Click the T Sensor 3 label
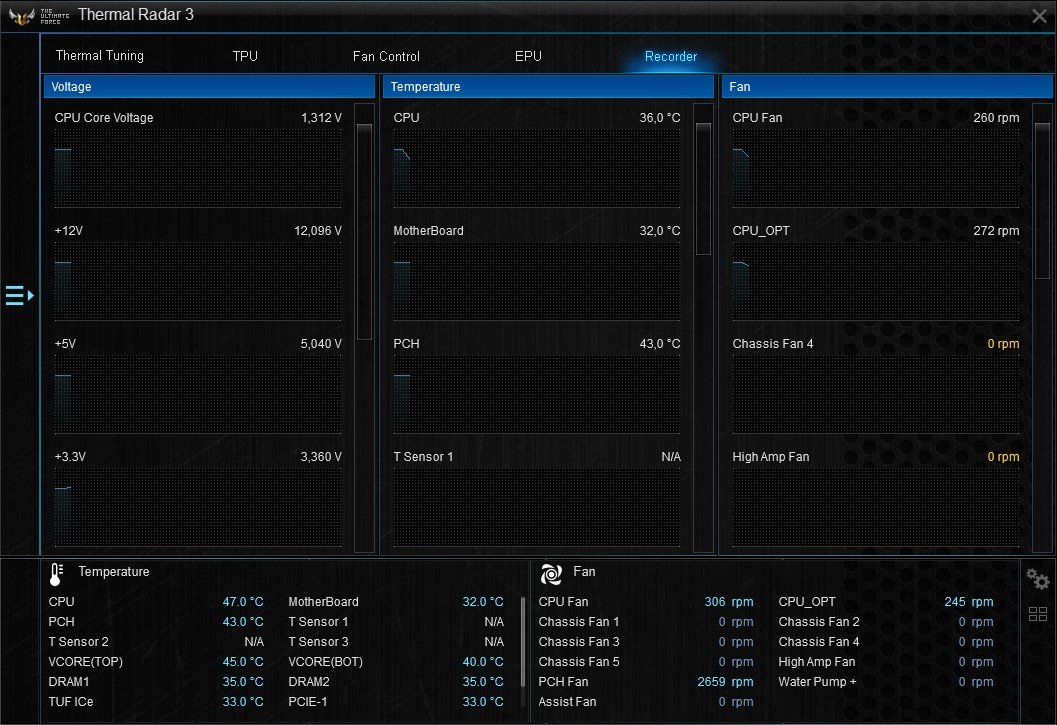 point(318,641)
